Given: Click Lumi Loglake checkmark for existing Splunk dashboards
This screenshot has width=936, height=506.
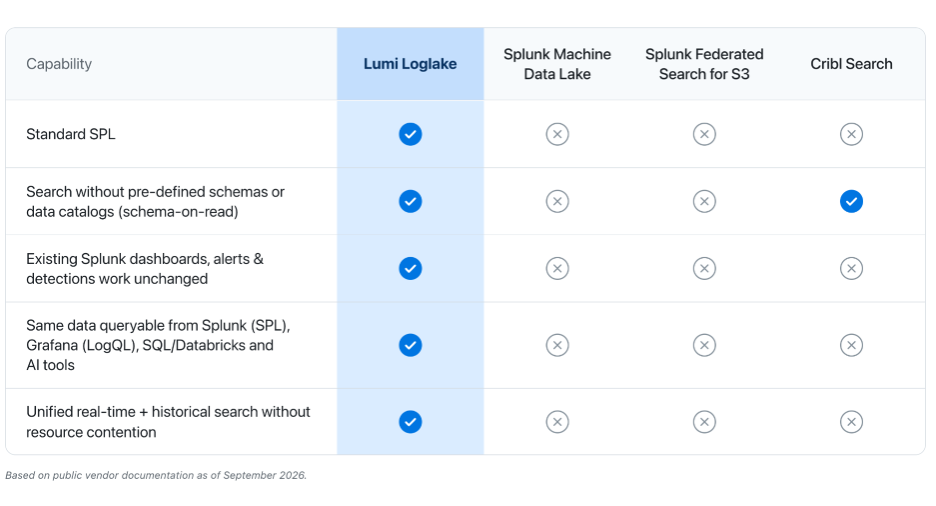Looking at the screenshot, I should click(x=410, y=269).
